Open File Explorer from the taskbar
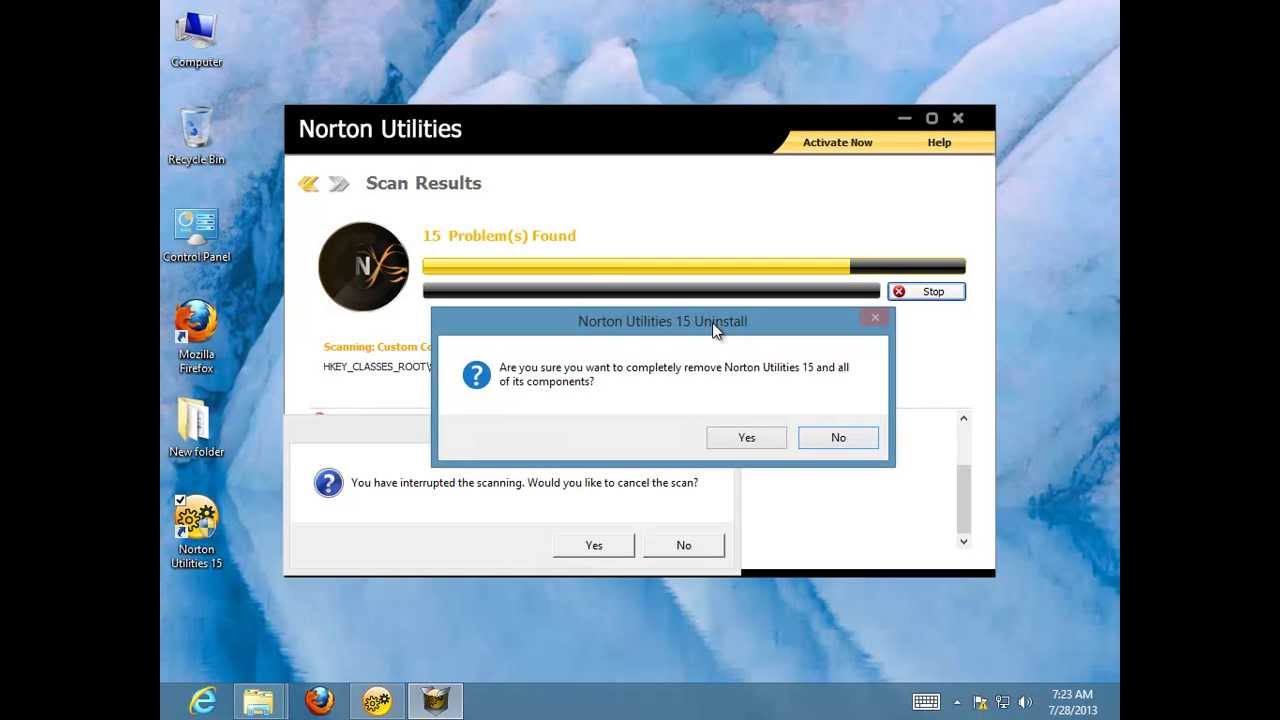 tap(258, 701)
